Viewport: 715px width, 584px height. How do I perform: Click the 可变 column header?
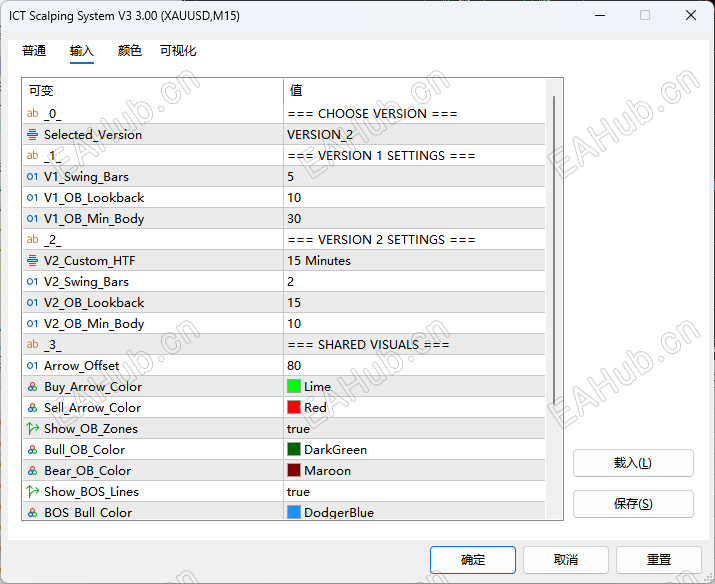pos(153,90)
